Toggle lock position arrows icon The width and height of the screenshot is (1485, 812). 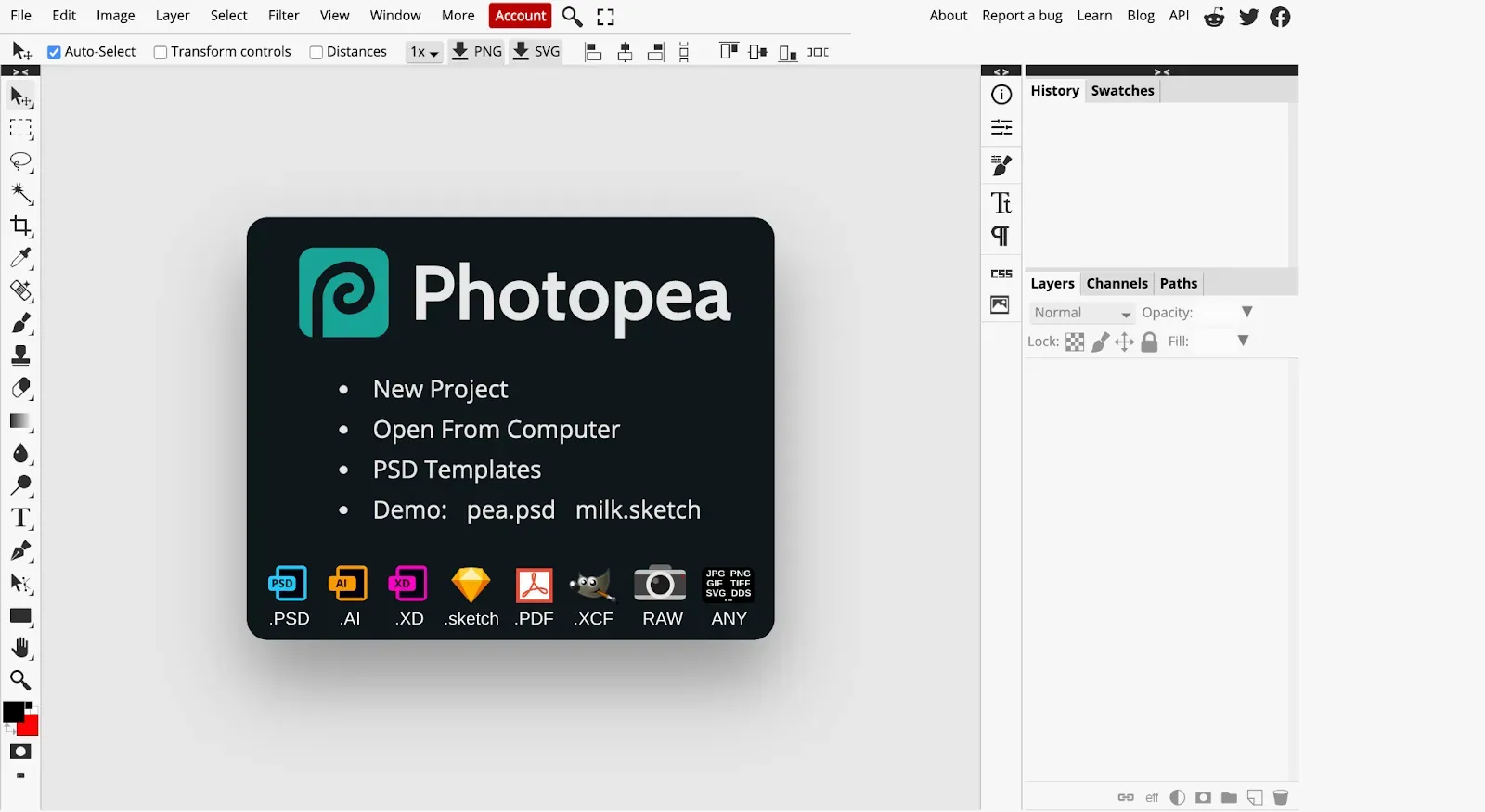pyautogui.click(x=1124, y=342)
